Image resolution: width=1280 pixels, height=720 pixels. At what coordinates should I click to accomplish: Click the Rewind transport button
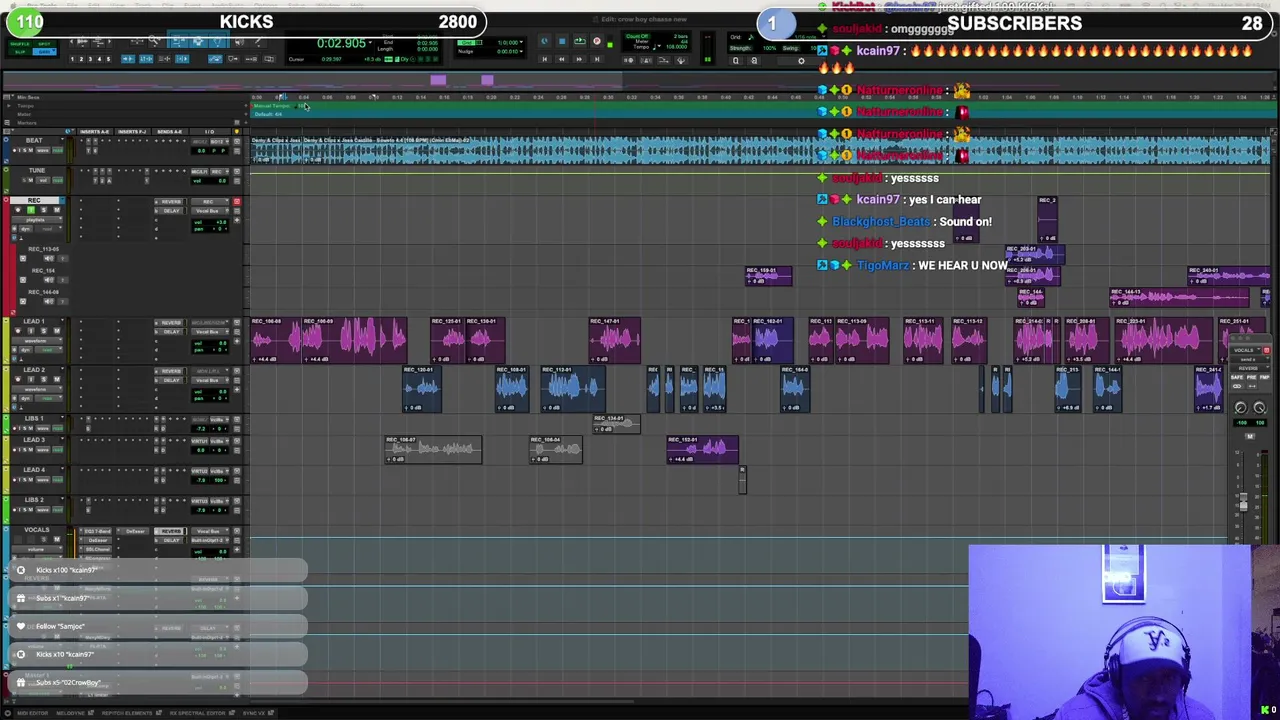pos(561,59)
